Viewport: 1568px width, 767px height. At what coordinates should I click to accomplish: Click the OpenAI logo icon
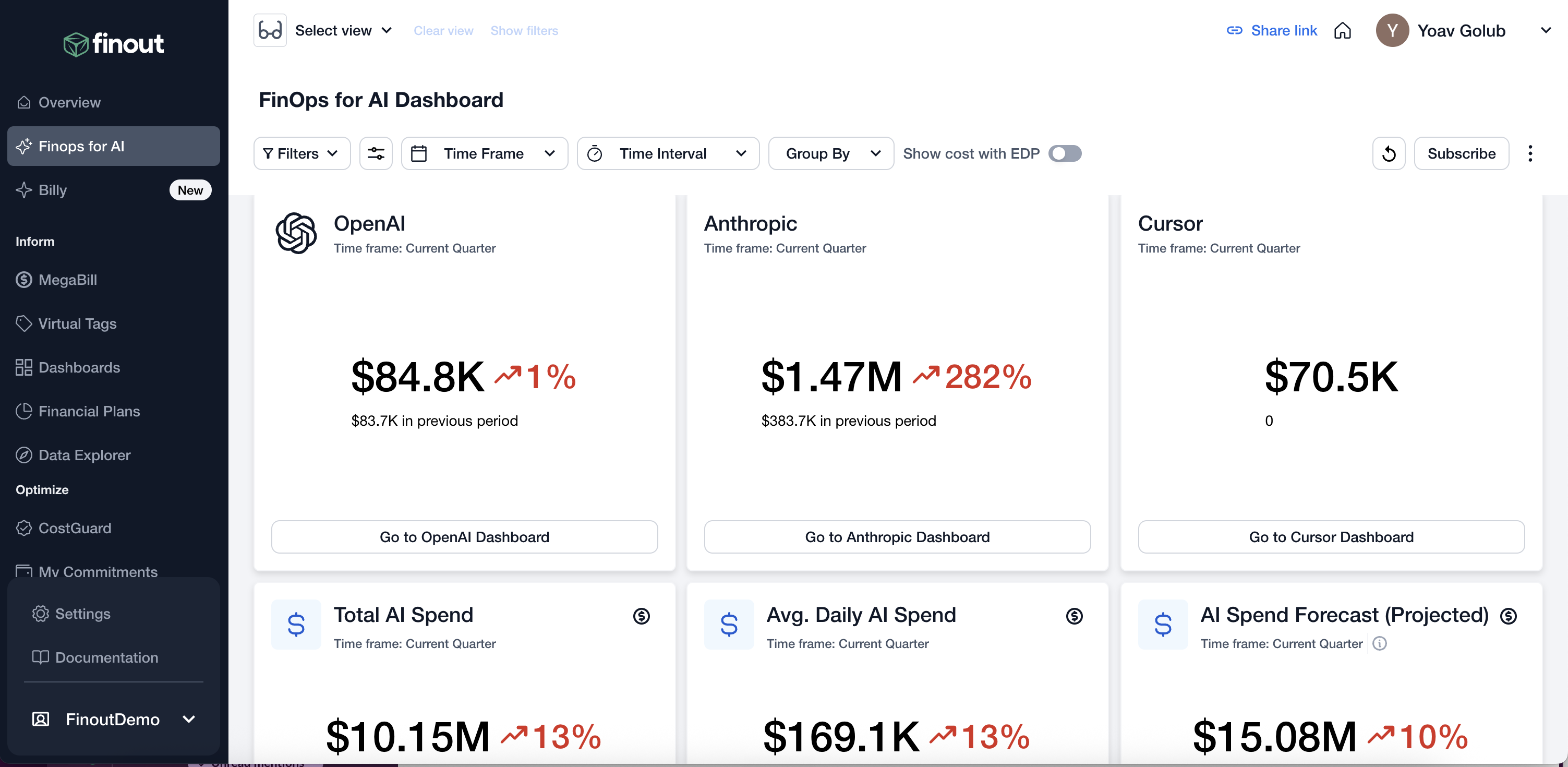pyautogui.click(x=296, y=233)
